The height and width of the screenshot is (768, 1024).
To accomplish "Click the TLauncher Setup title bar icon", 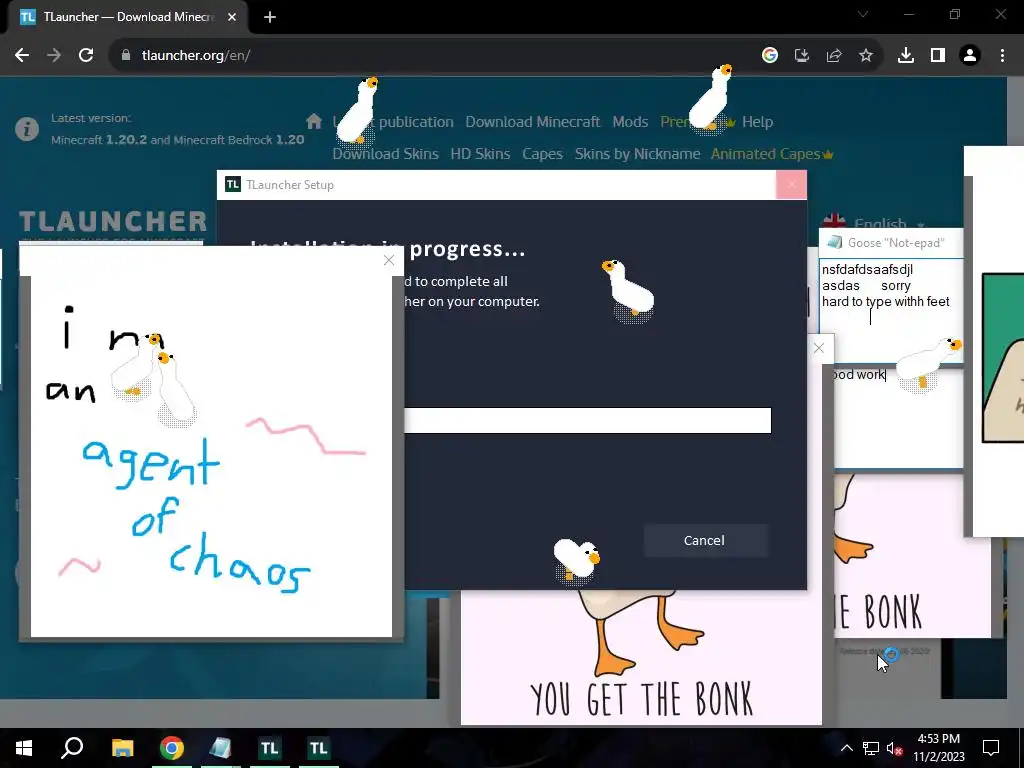I will [232, 185].
